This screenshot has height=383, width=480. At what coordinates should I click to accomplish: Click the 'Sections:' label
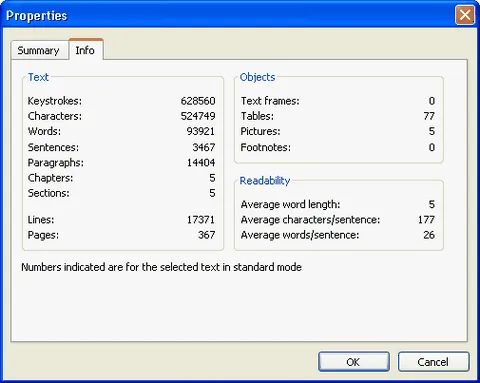point(49,193)
